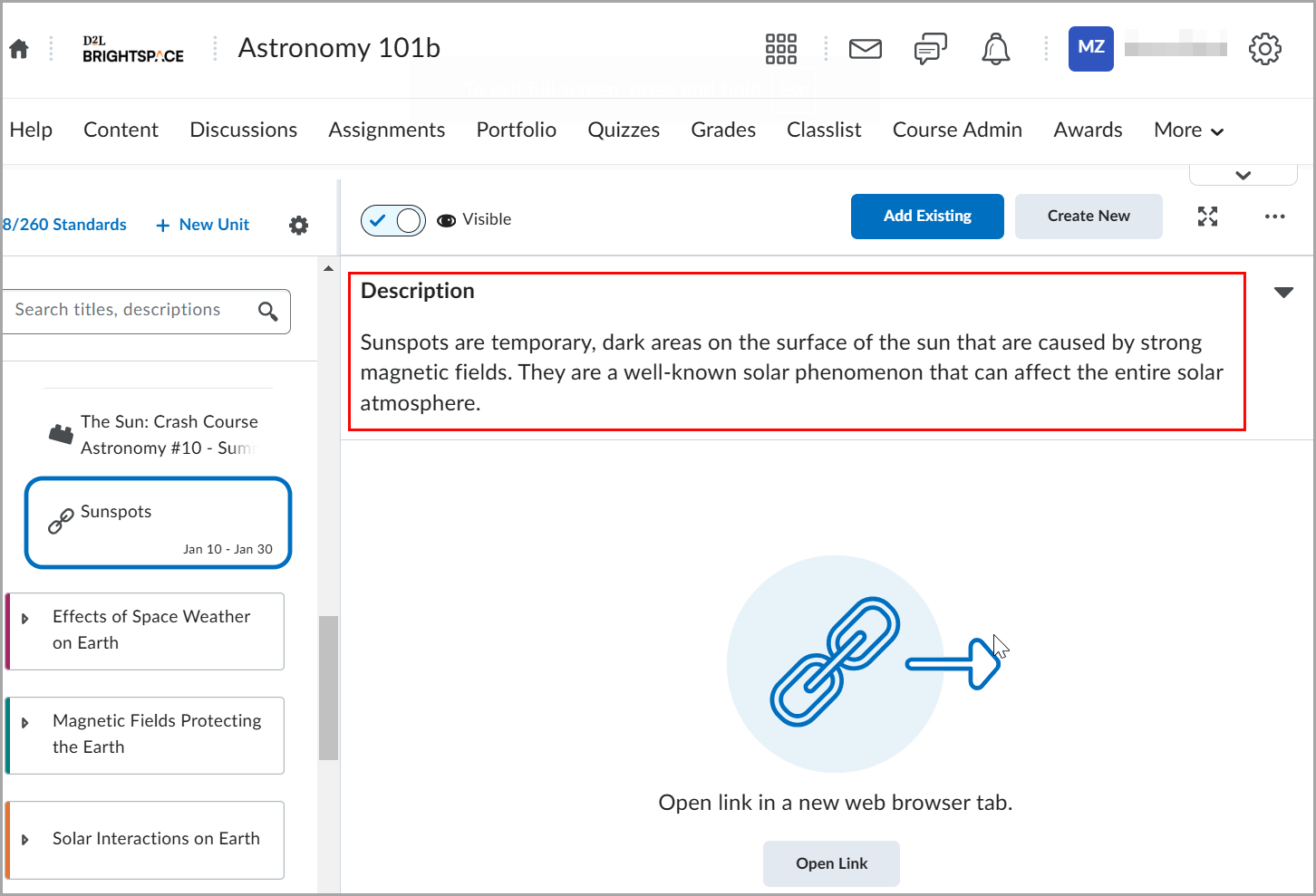This screenshot has height=896, width=1316.
Task: Focus the Search titles, descriptions field
Action: click(131, 311)
